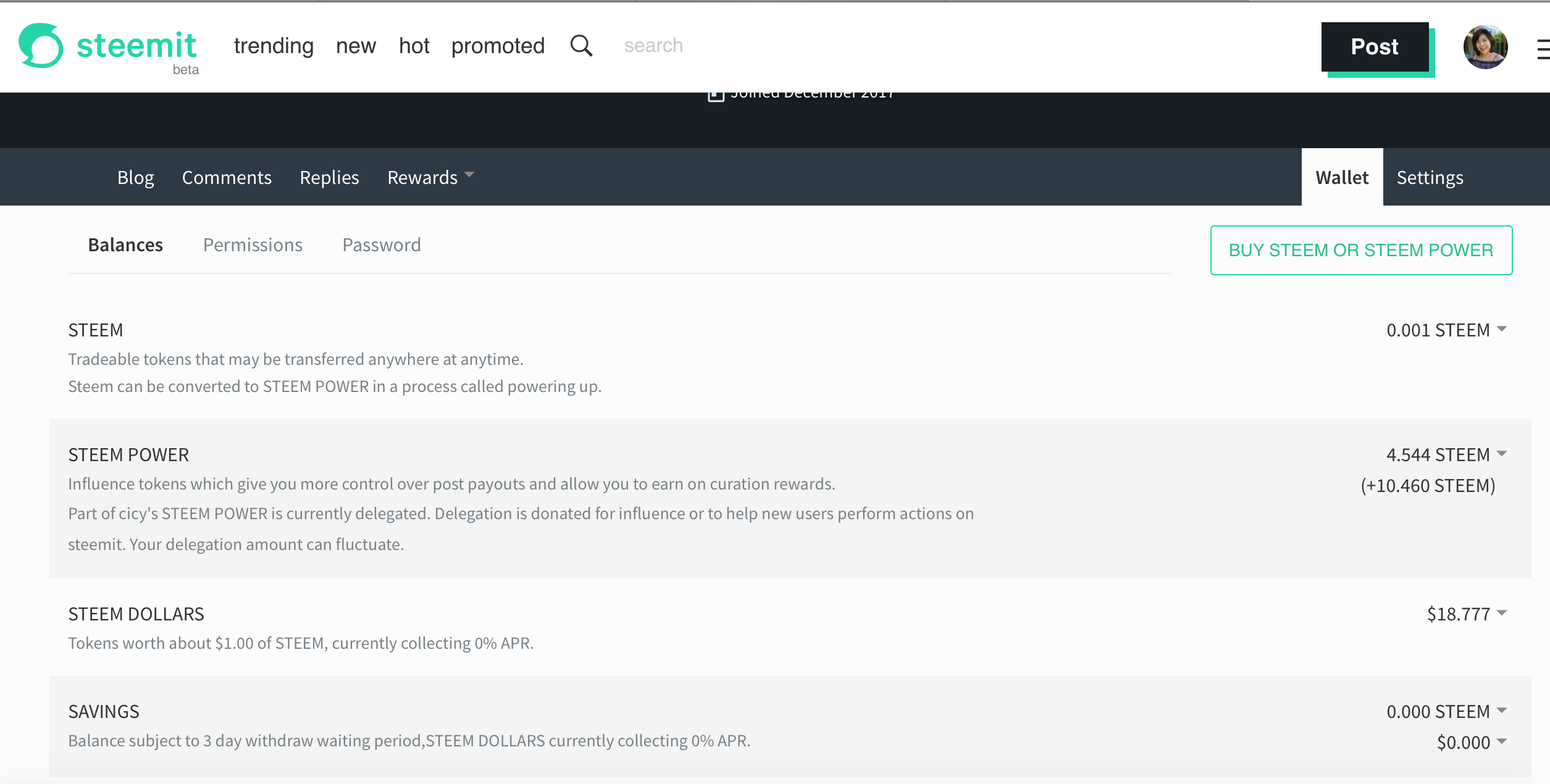The width and height of the screenshot is (1550, 784).
Task: Click the Steemit logo icon
Action: coord(41,45)
